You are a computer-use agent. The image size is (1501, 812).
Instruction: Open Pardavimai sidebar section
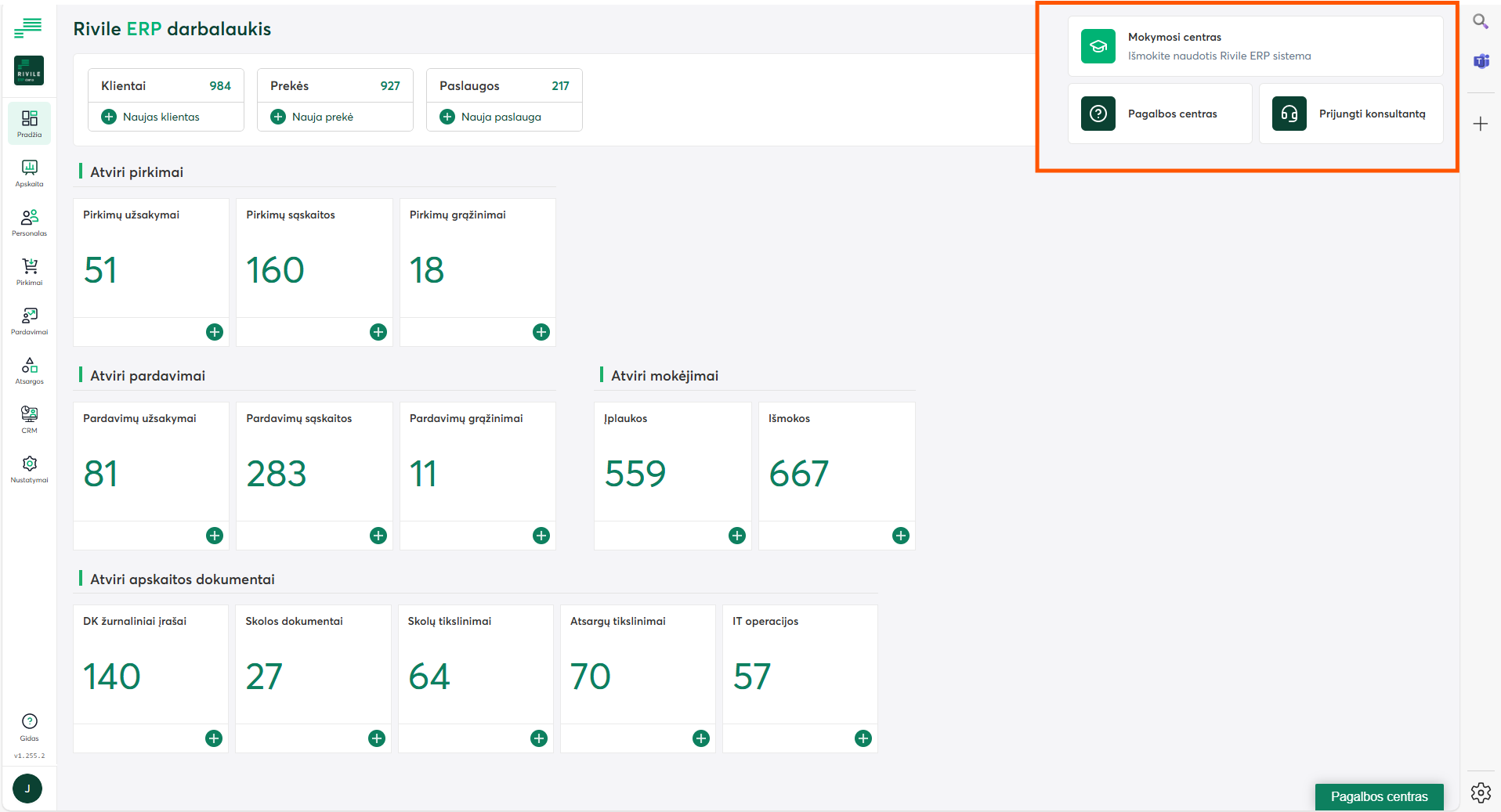coord(29,321)
